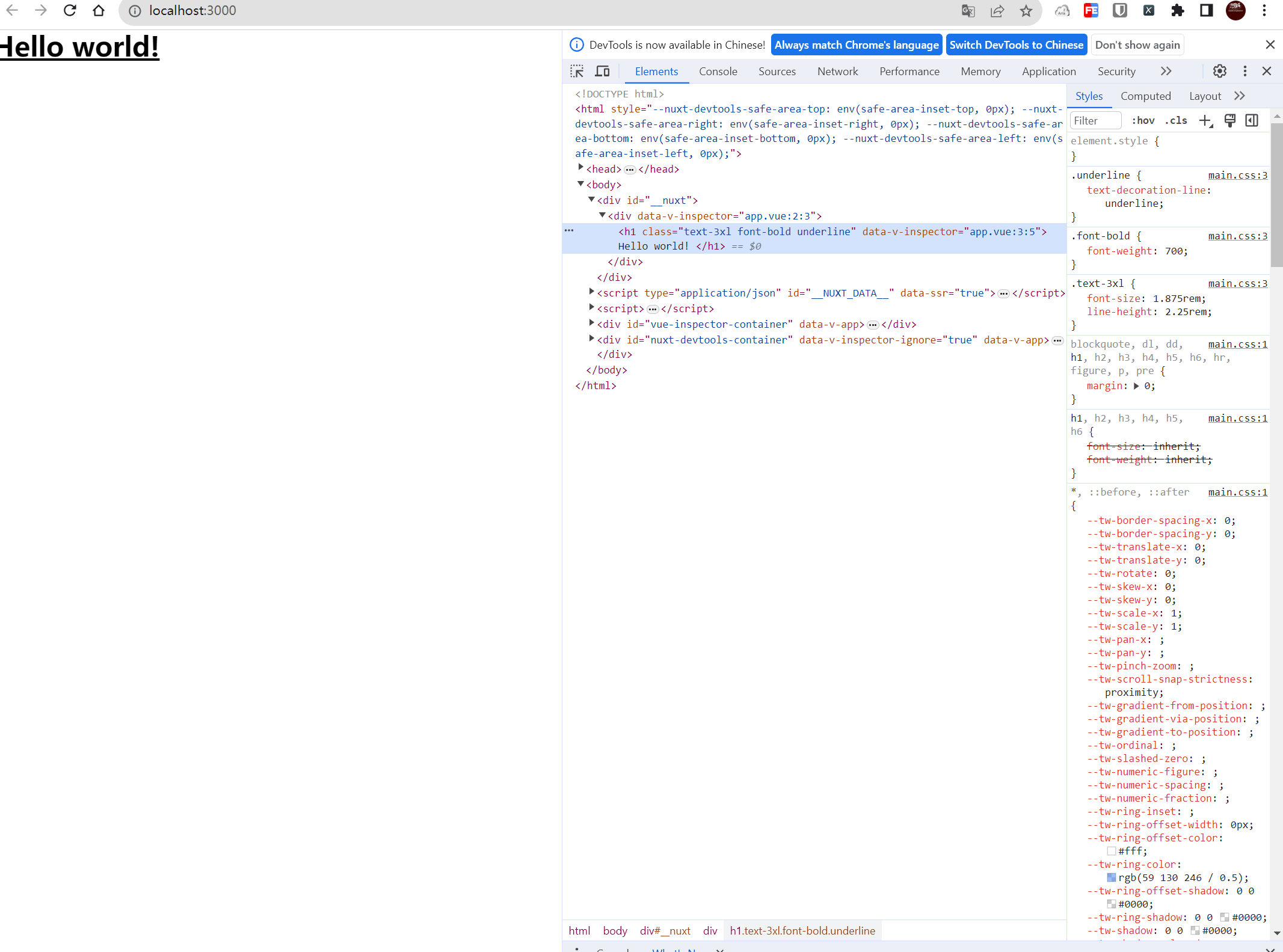
Task: Toggle rendering emulations paintbrush icon
Action: 1230,121
